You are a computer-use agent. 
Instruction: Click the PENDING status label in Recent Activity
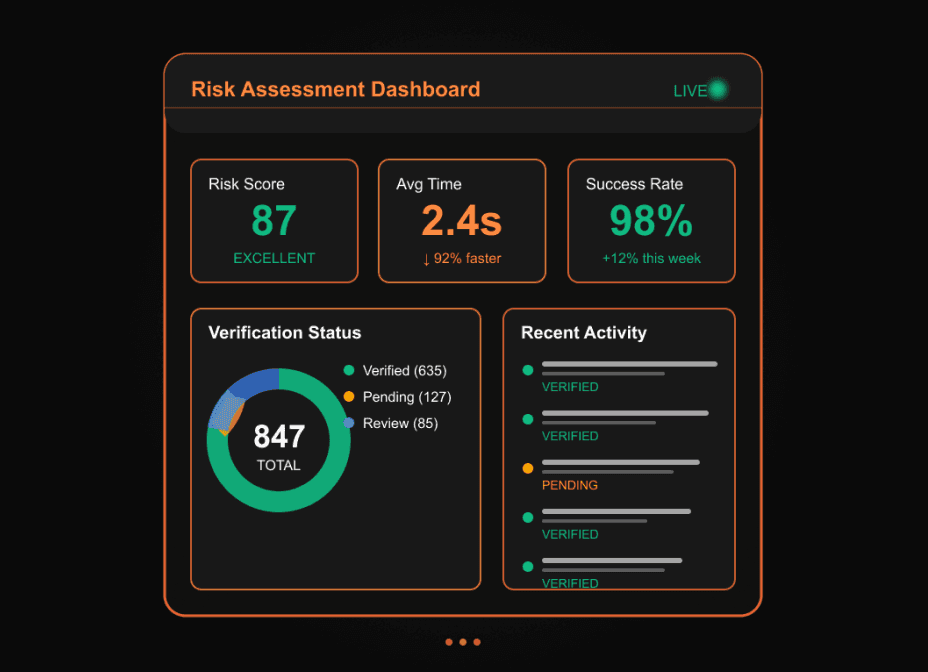coord(570,485)
